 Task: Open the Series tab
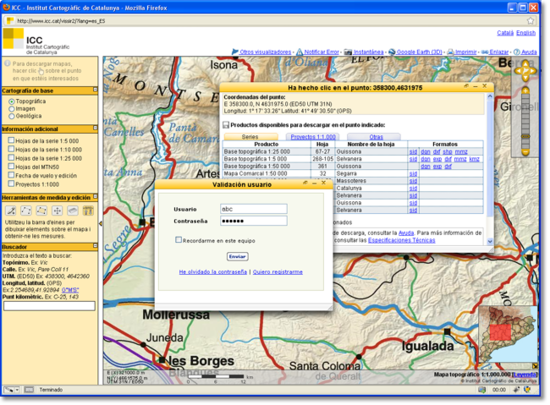(x=250, y=137)
